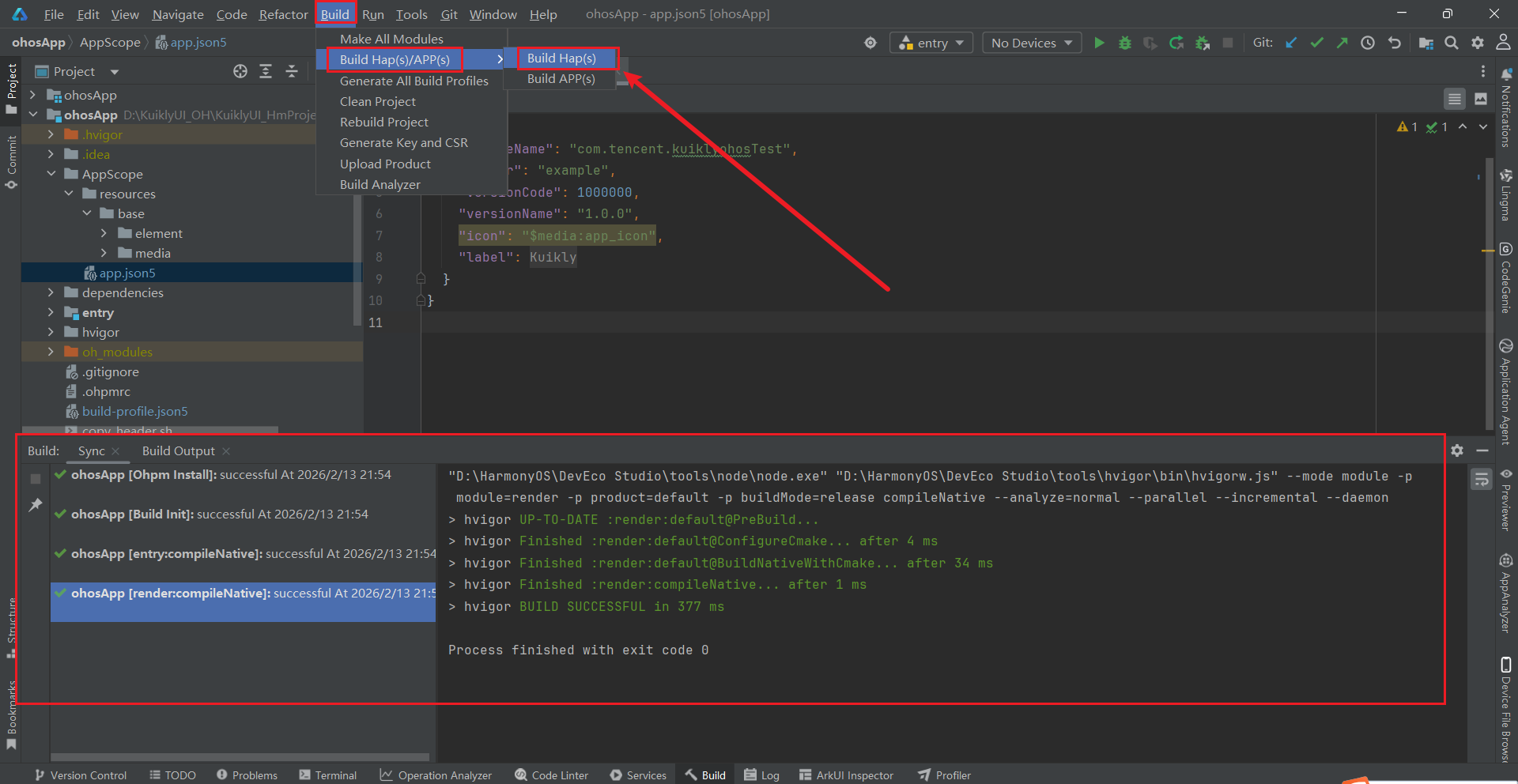Expand the .hvigor folder
The image size is (1518, 784).
point(51,134)
